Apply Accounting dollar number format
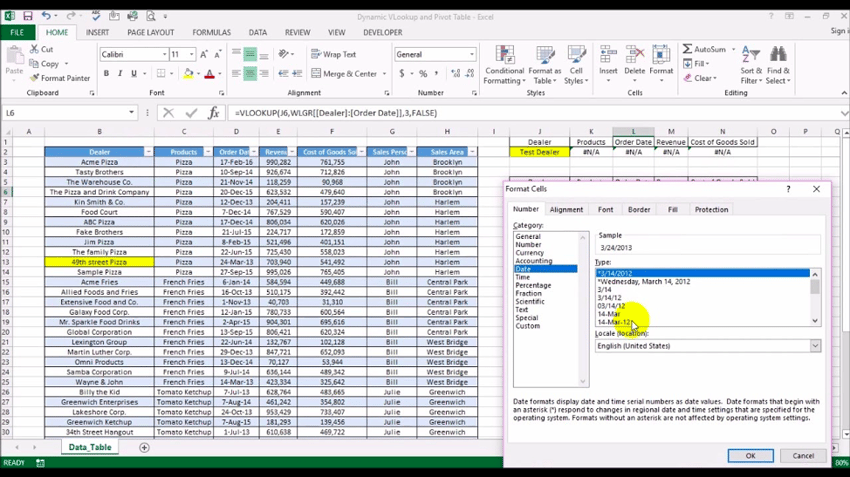Image resolution: width=850 pixels, height=477 pixels. pos(402,73)
